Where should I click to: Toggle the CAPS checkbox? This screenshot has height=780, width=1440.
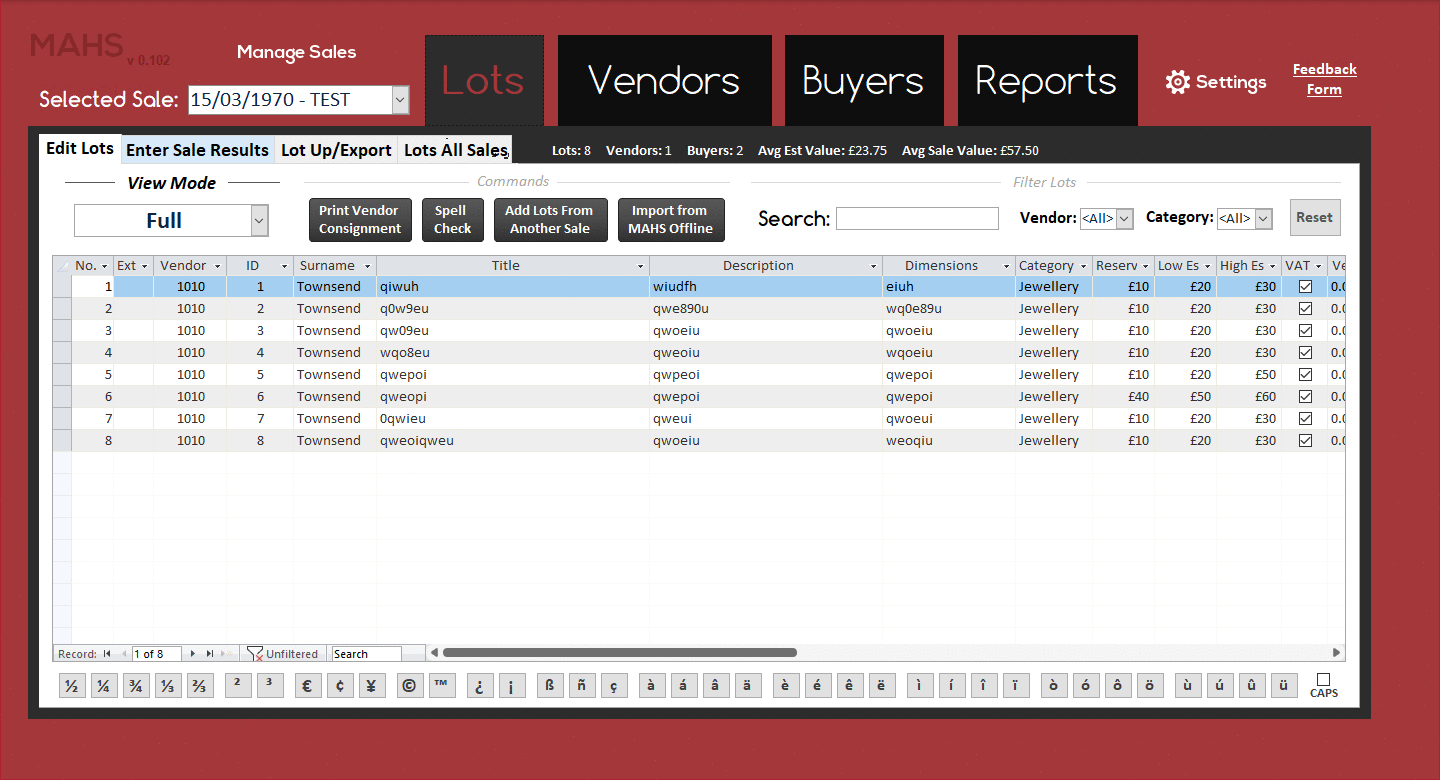point(1324,679)
